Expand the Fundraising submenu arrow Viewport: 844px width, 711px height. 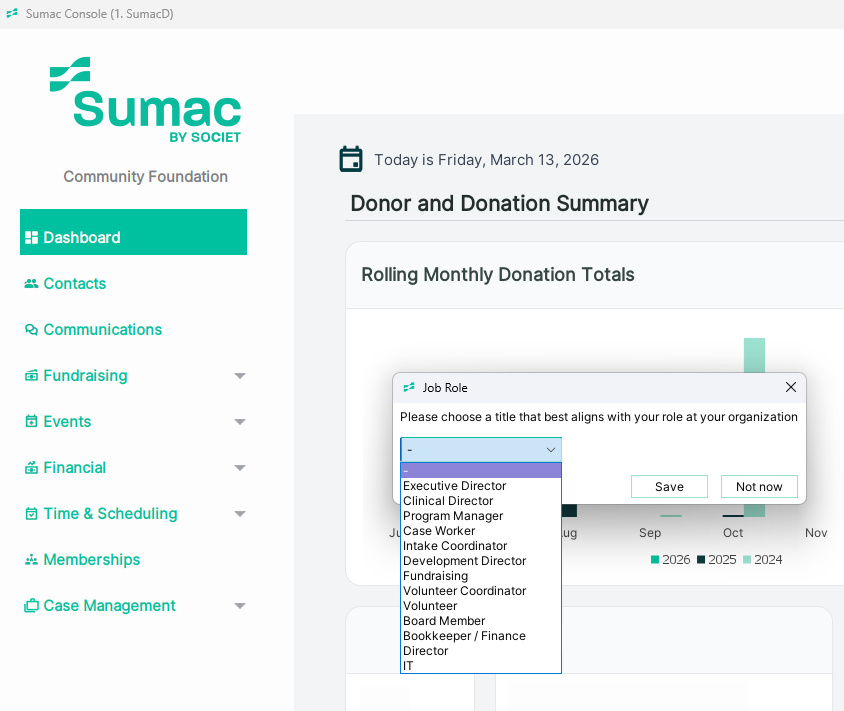(x=240, y=376)
